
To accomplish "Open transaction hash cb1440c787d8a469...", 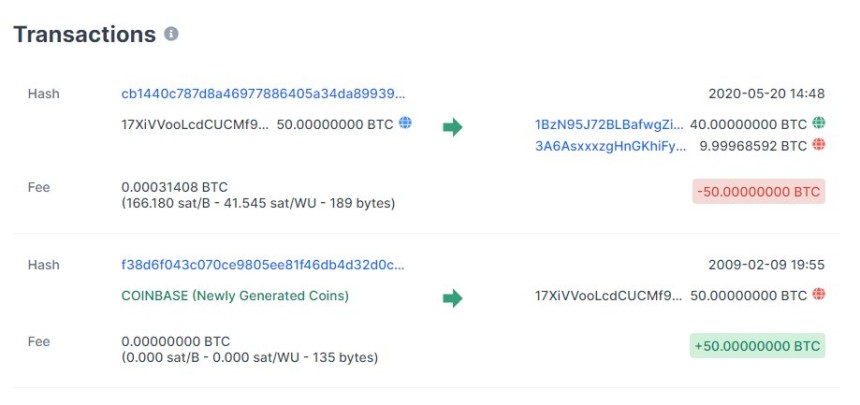I will pyautogui.click(x=264, y=94).
